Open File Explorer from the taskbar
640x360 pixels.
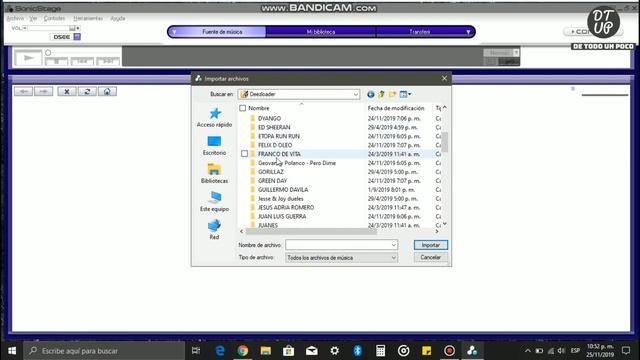[x=266, y=351]
